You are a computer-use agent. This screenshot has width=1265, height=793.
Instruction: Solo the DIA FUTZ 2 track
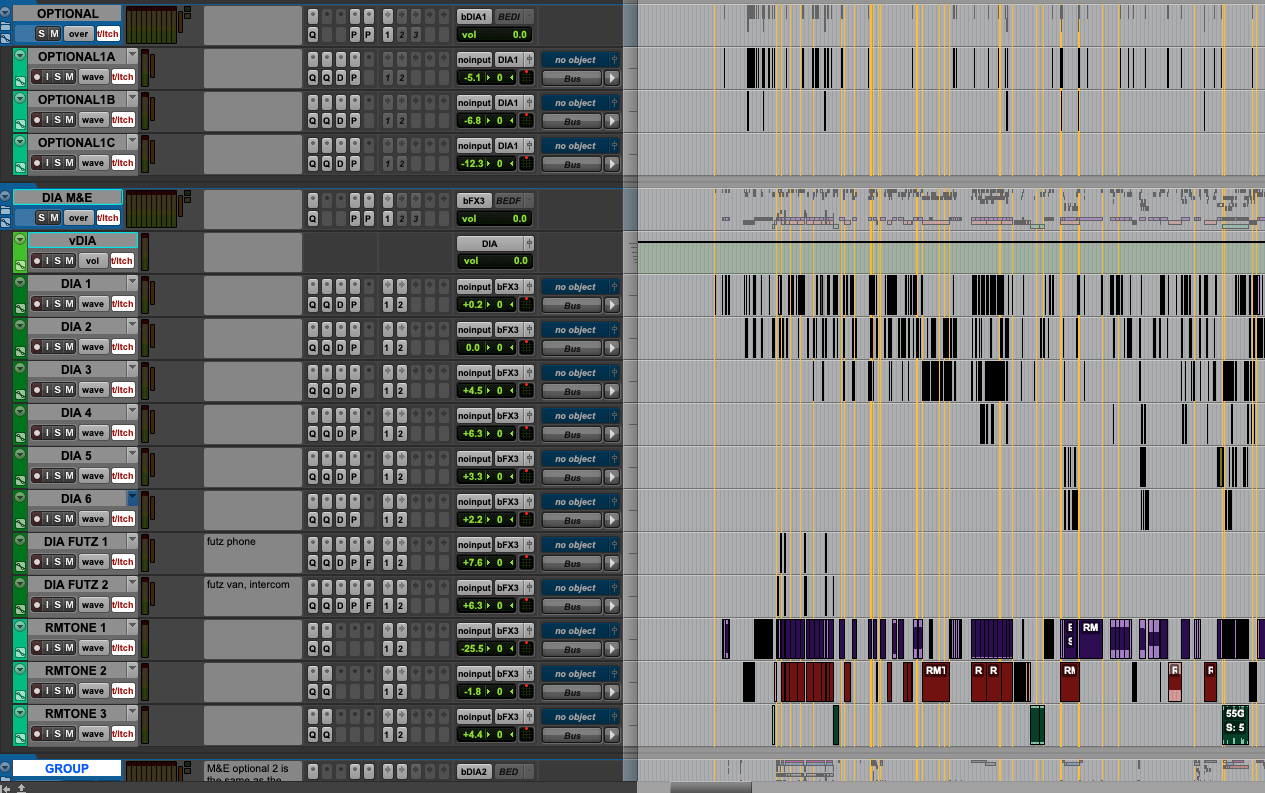click(x=59, y=605)
